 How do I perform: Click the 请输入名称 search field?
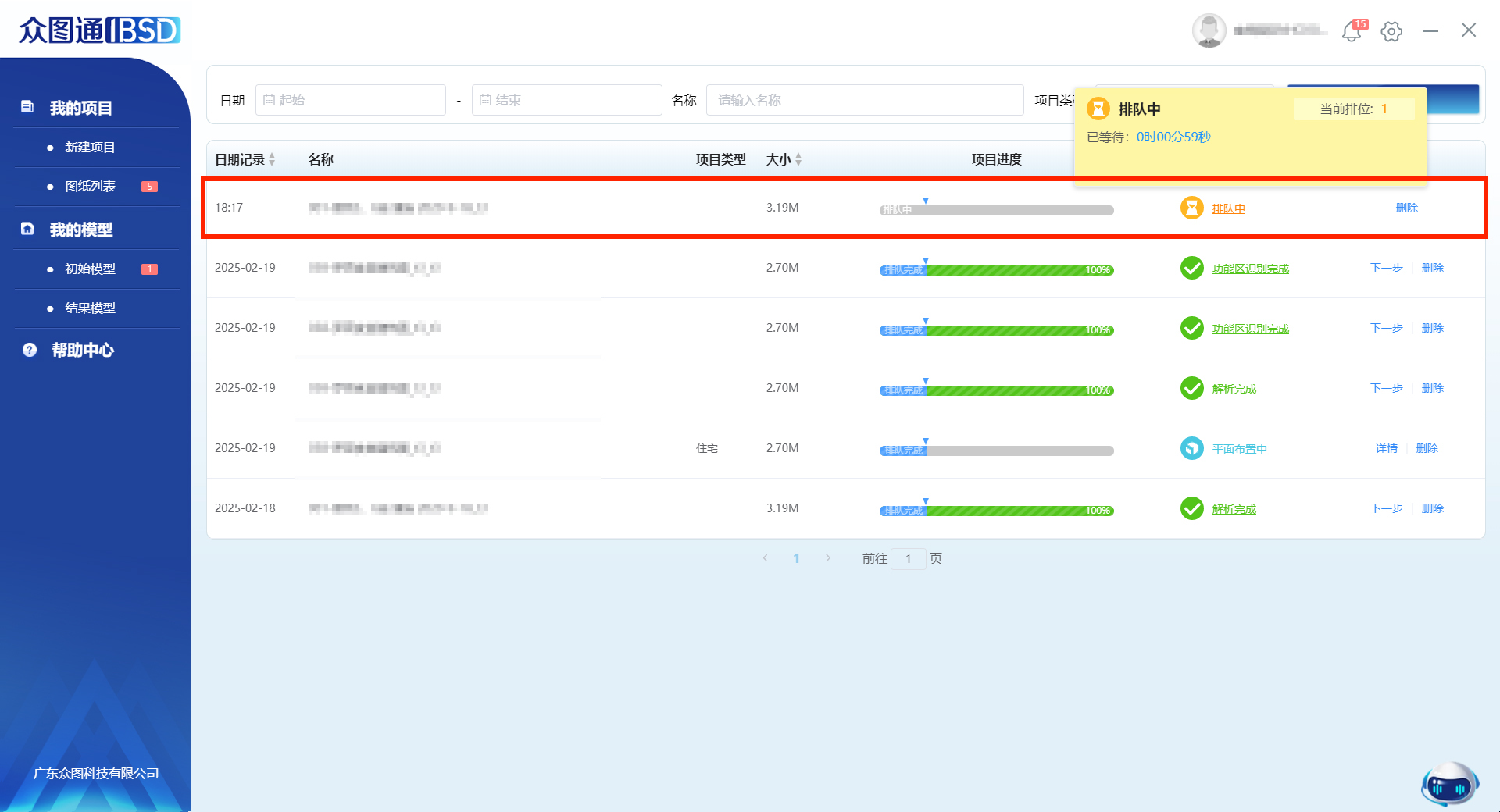pyautogui.click(x=864, y=100)
